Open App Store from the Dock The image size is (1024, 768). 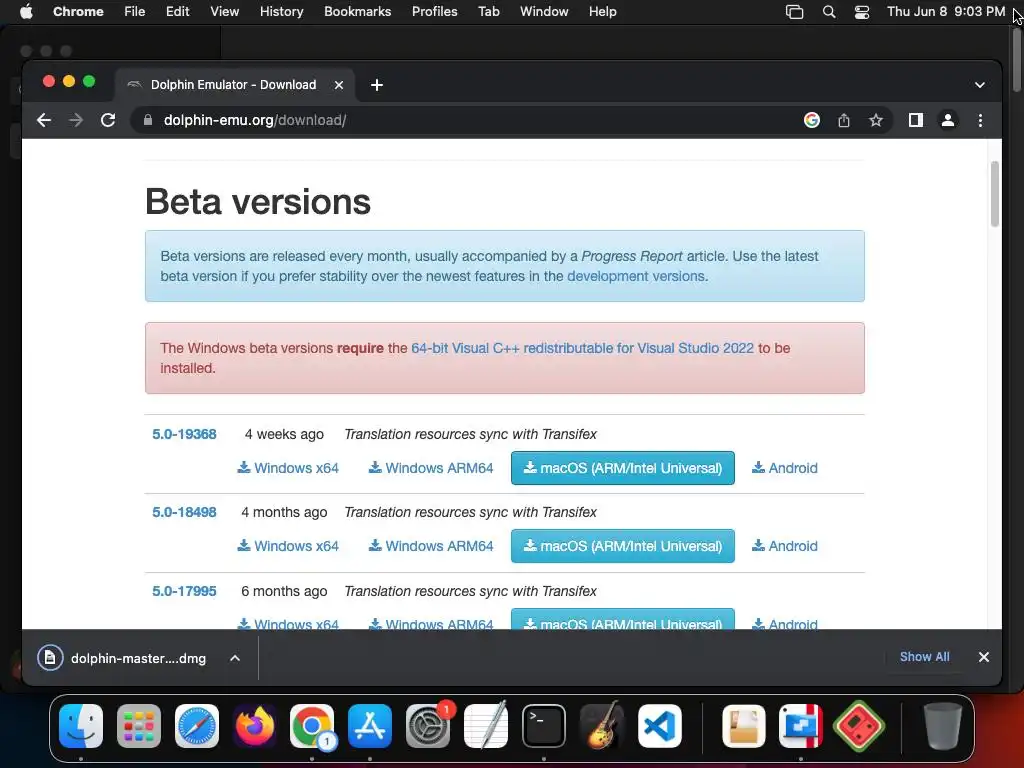pyautogui.click(x=370, y=726)
